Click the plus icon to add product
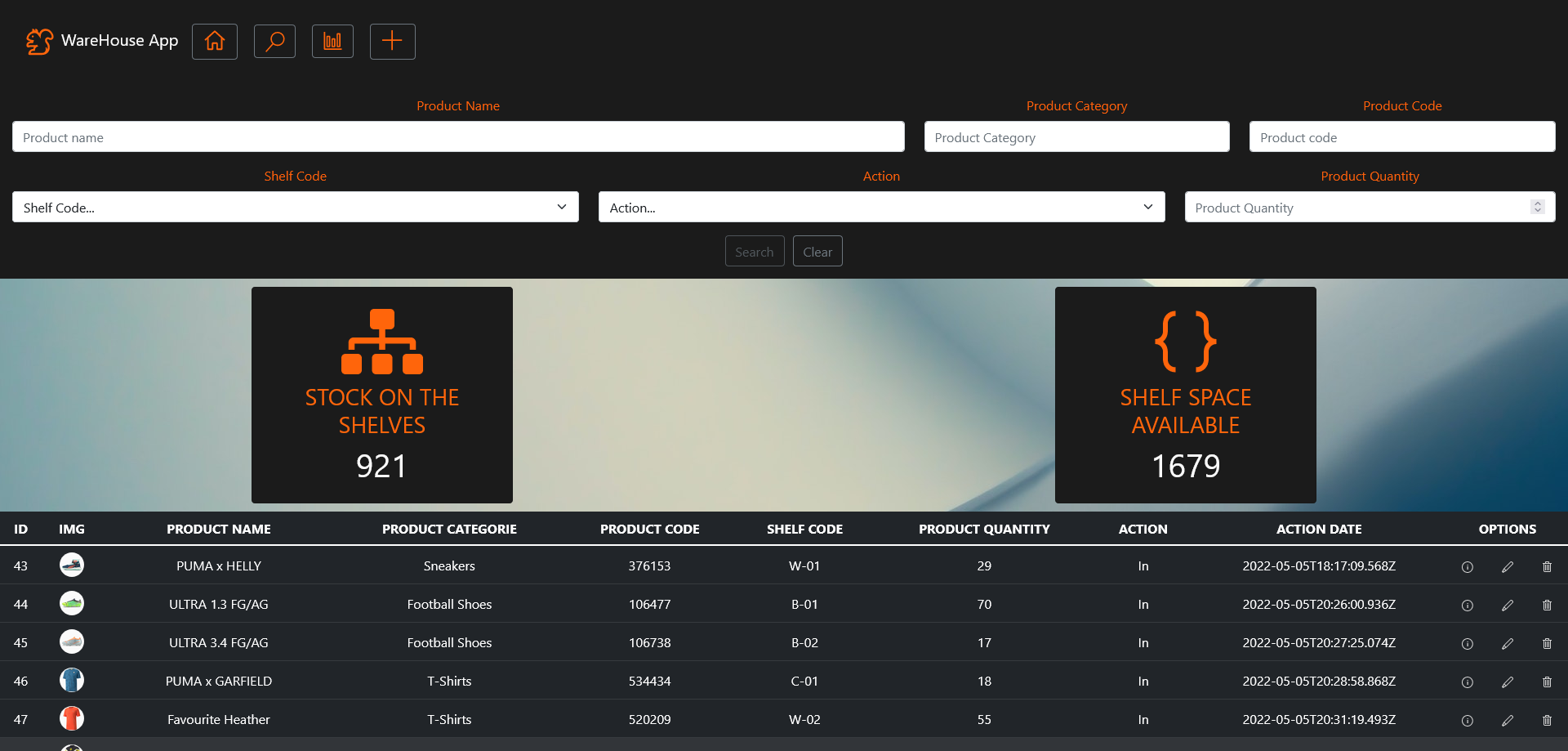 (392, 41)
